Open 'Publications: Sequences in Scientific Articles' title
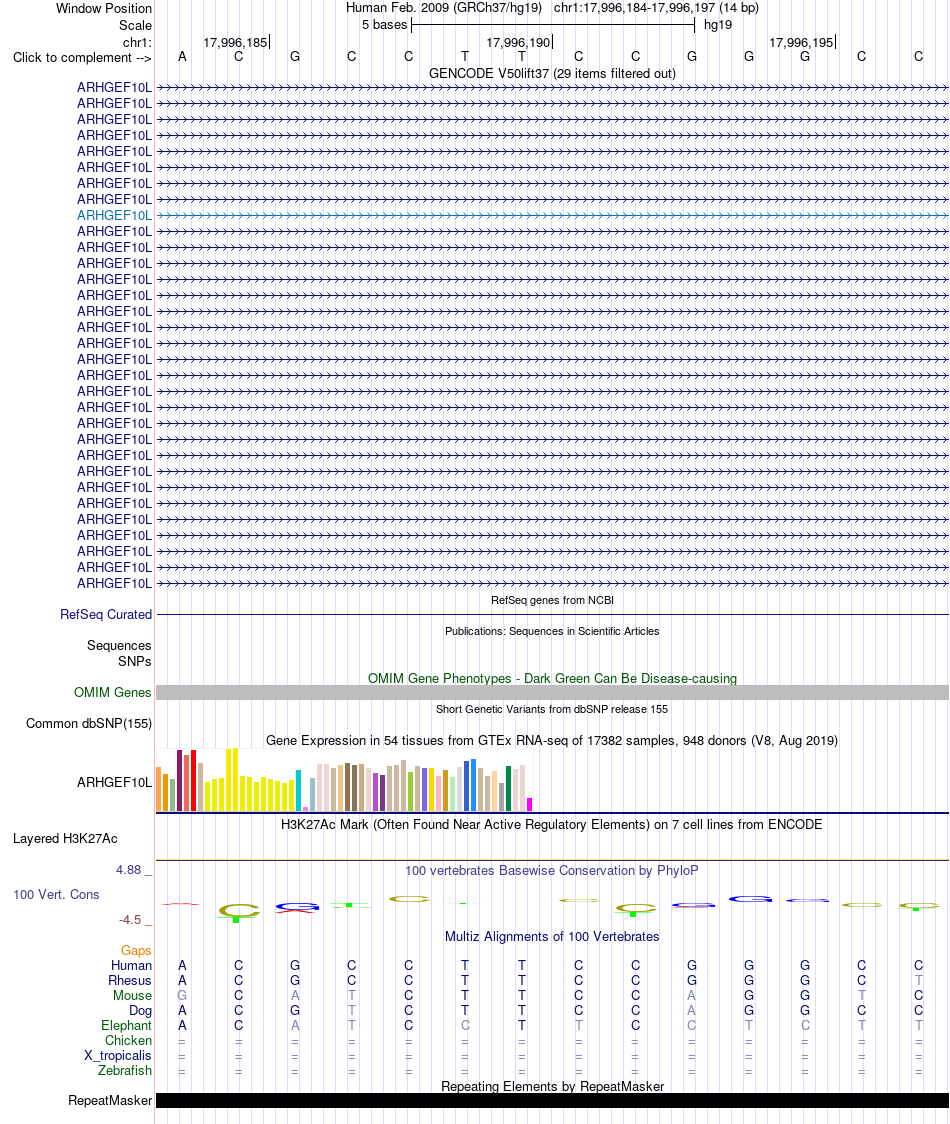The width and height of the screenshot is (950, 1124). pyautogui.click(x=552, y=631)
